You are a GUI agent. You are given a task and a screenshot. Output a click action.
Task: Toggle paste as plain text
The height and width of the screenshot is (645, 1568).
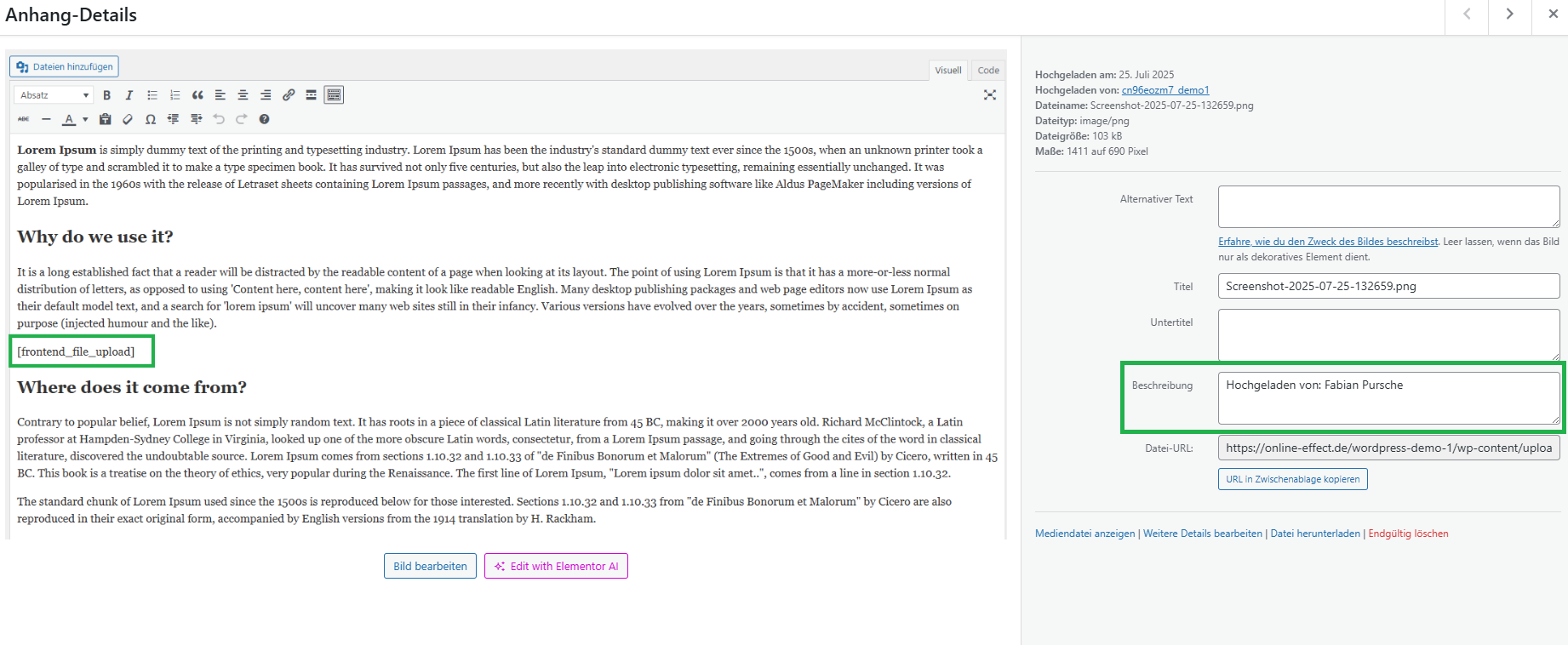click(x=106, y=119)
